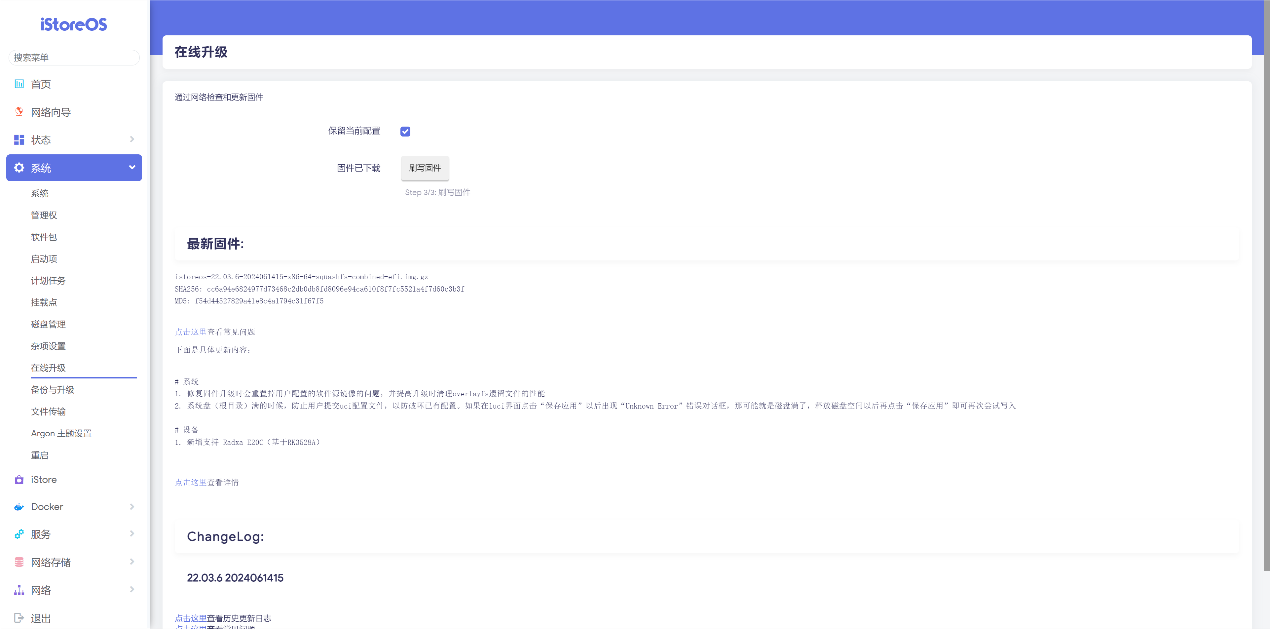Click the 网络存储 storage icon
The width and height of the screenshot is (1270, 629).
click(19, 562)
